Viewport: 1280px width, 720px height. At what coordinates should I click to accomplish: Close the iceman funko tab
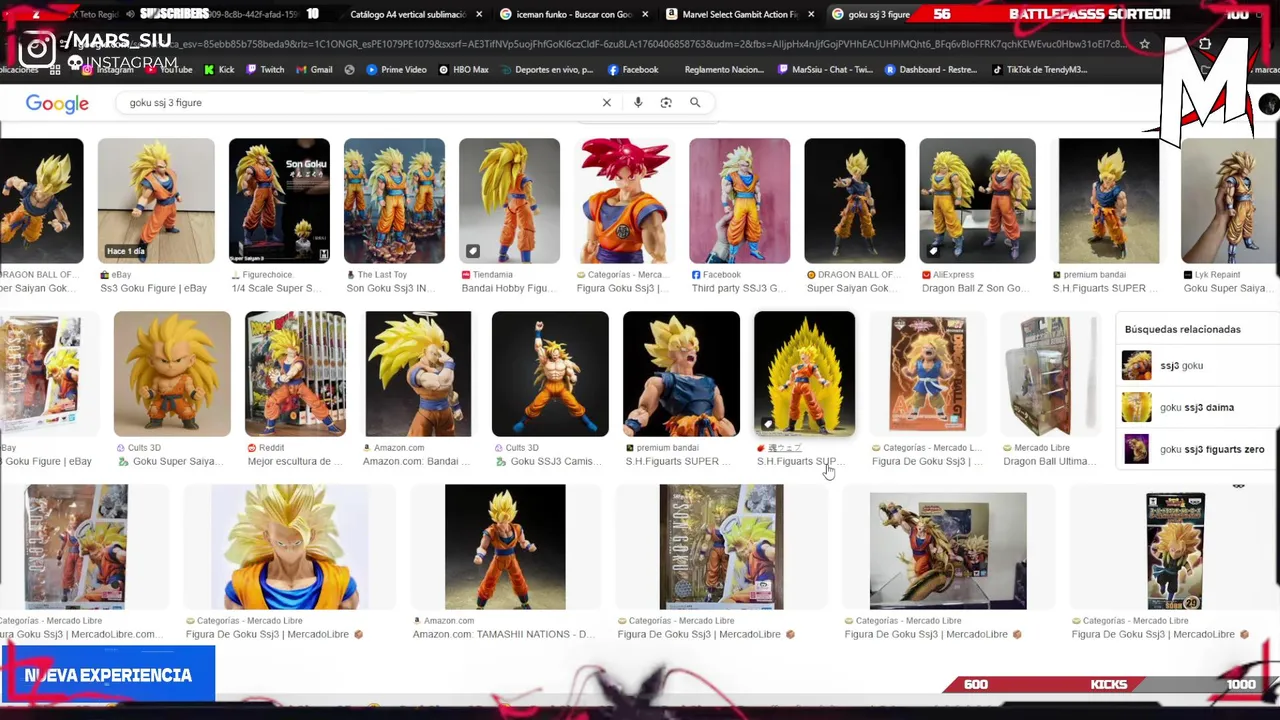pyautogui.click(x=644, y=14)
